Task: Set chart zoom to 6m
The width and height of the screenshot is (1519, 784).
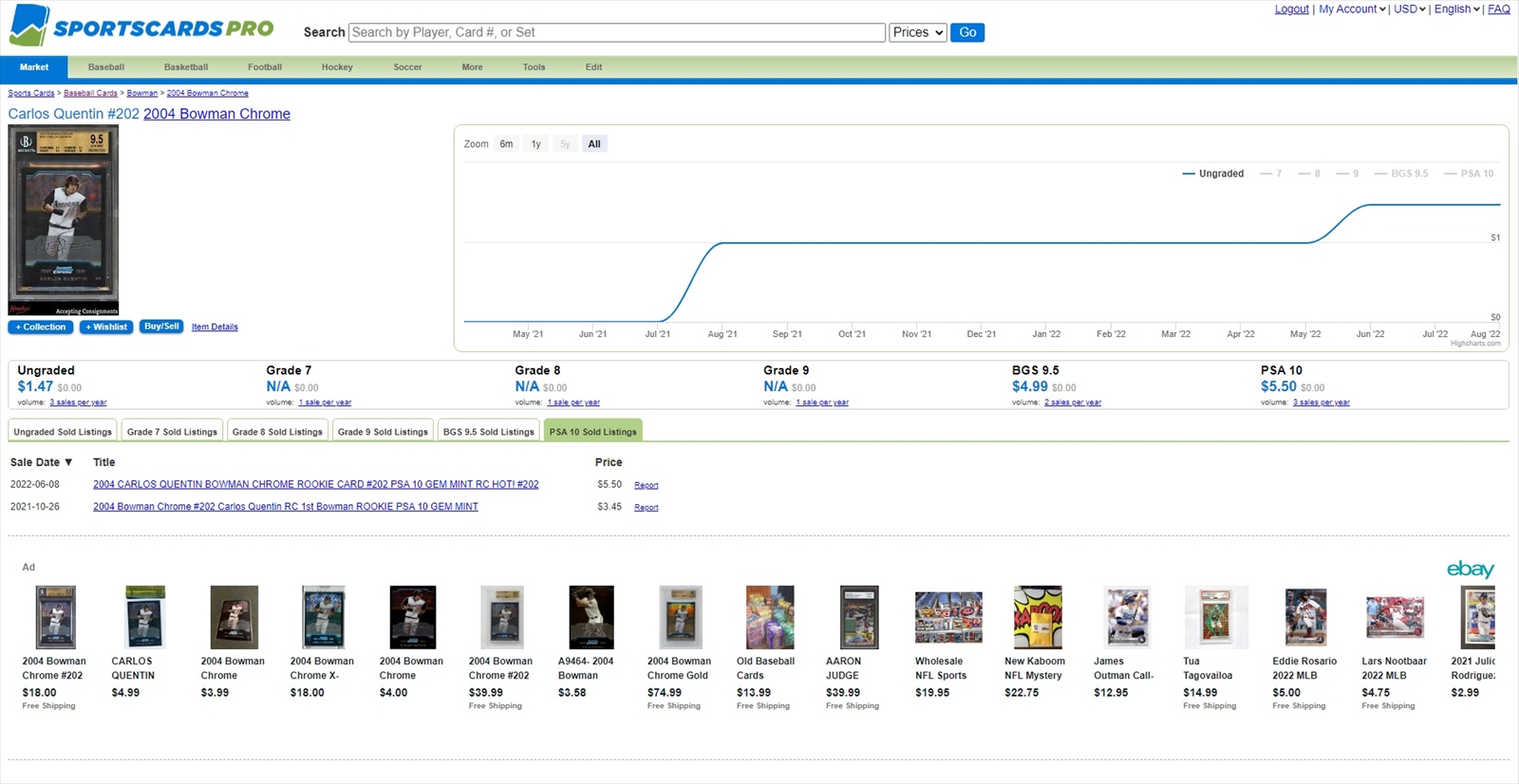Action: point(507,144)
